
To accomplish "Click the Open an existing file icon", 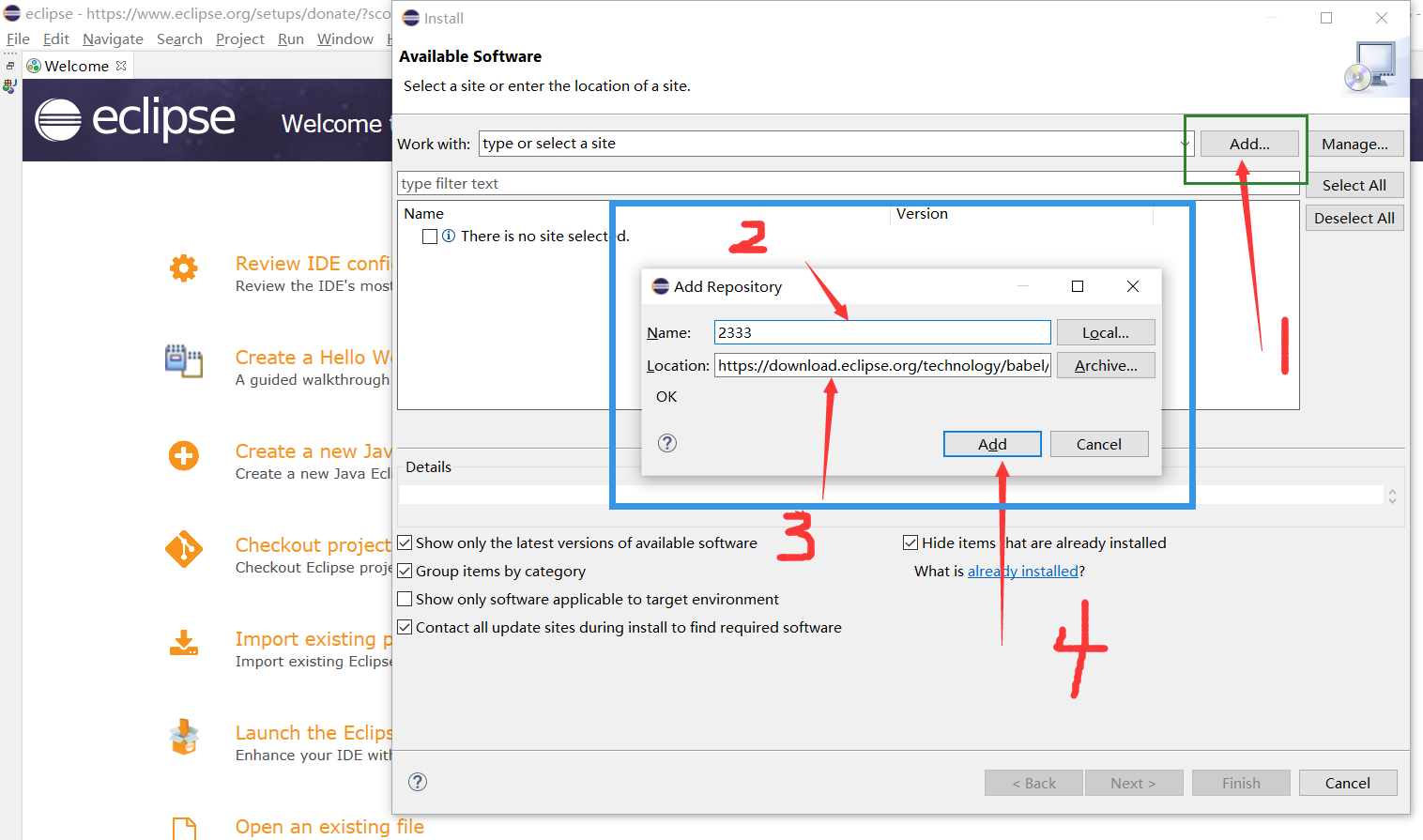I will (185, 828).
